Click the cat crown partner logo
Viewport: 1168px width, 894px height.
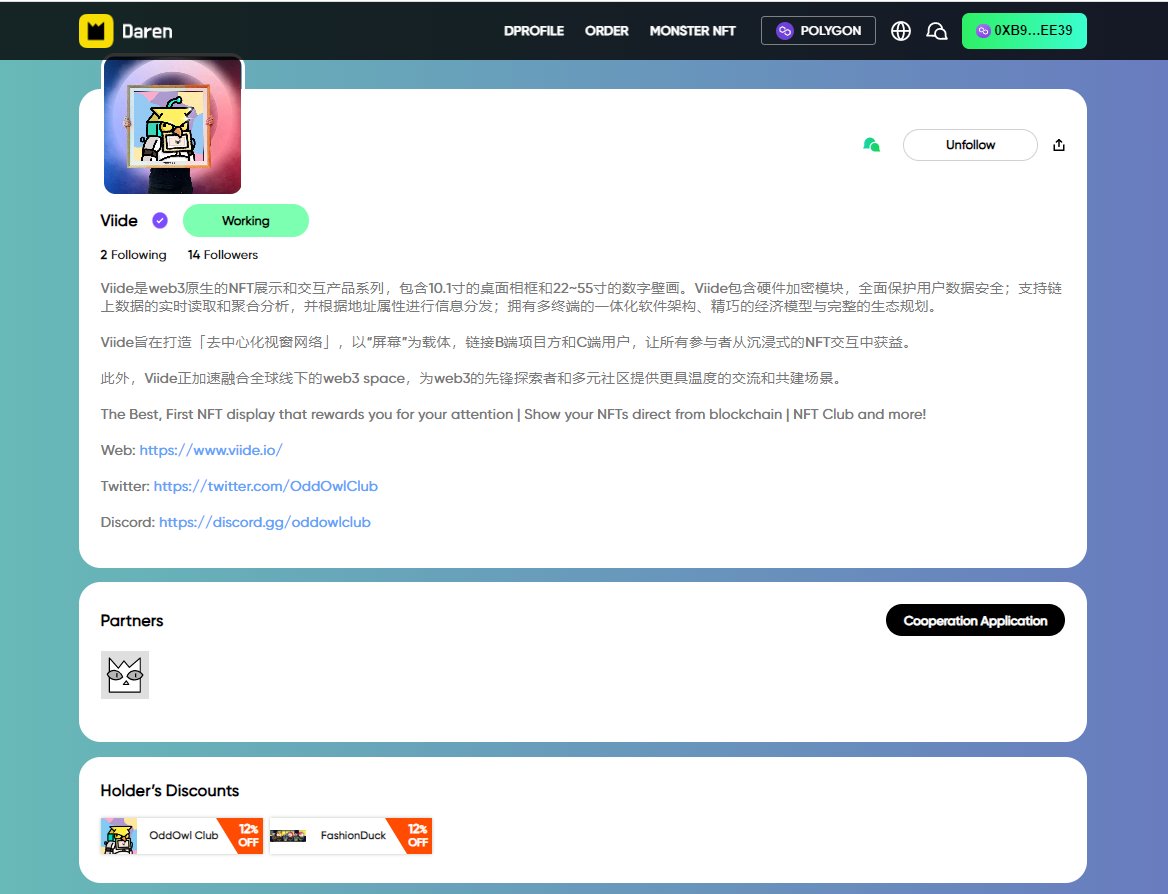tap(125, 675)
